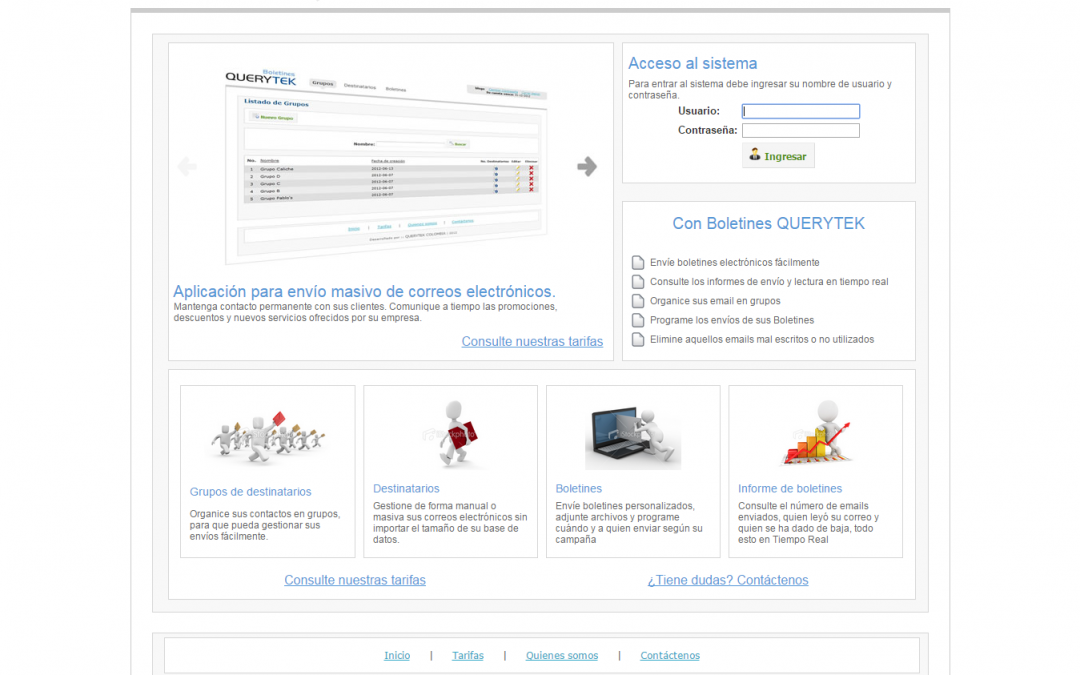Click the Contraseña: label
The image size is (1080, 675).
pyautogui.click(x=707, y=130)
